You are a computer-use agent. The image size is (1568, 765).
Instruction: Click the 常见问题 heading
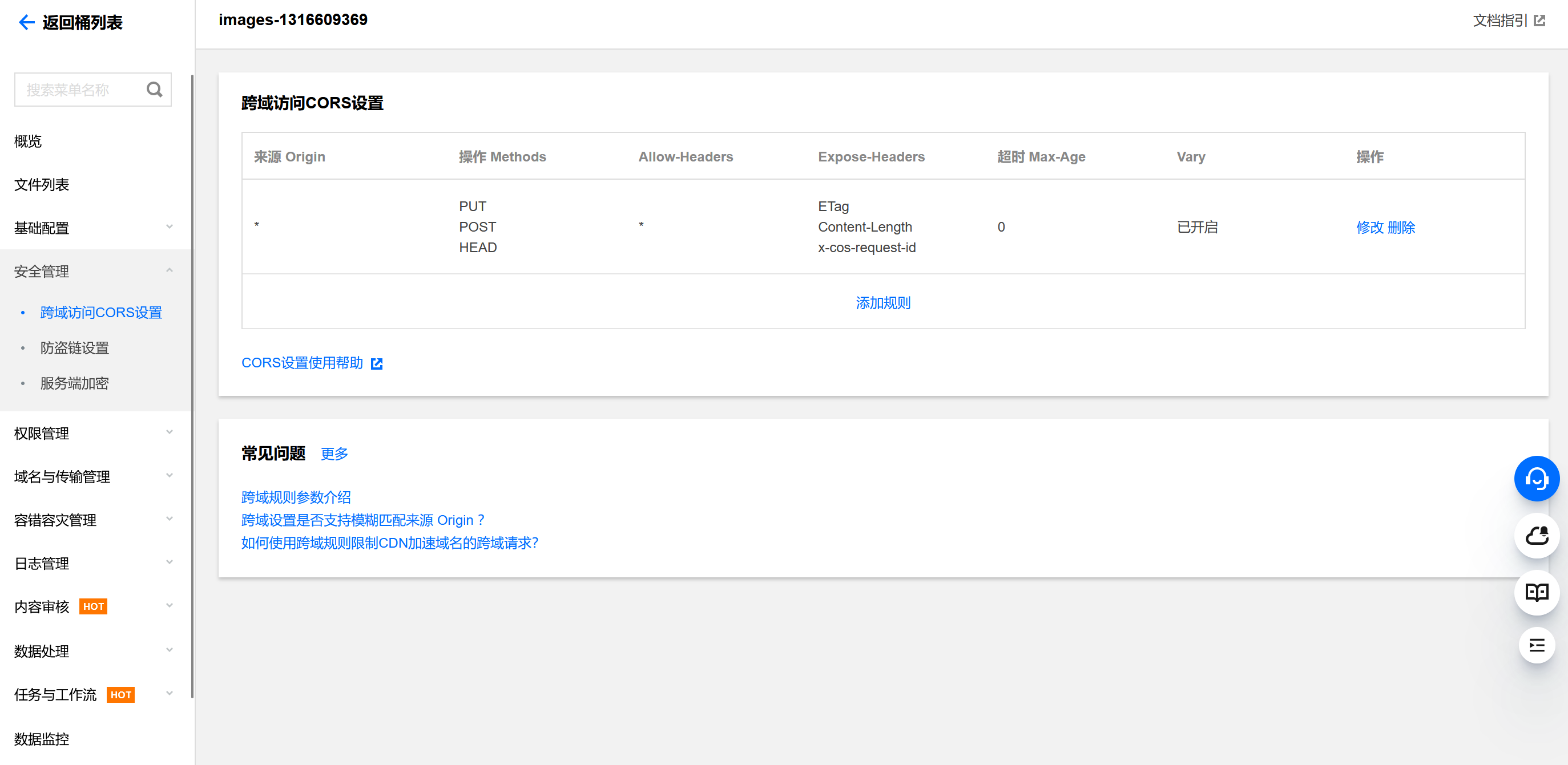(x=273, y=453)
